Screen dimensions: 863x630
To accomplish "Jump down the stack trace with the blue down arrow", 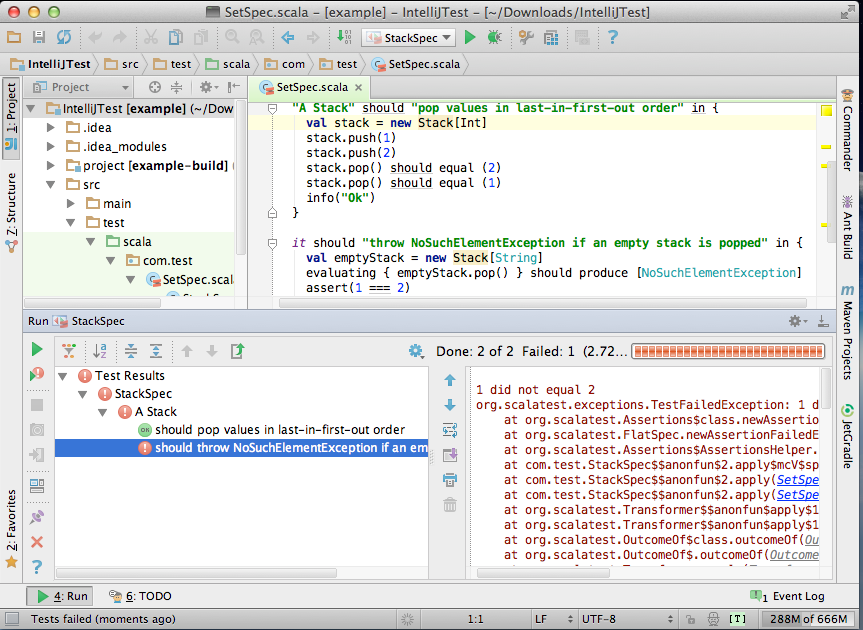I will [450, 405].
